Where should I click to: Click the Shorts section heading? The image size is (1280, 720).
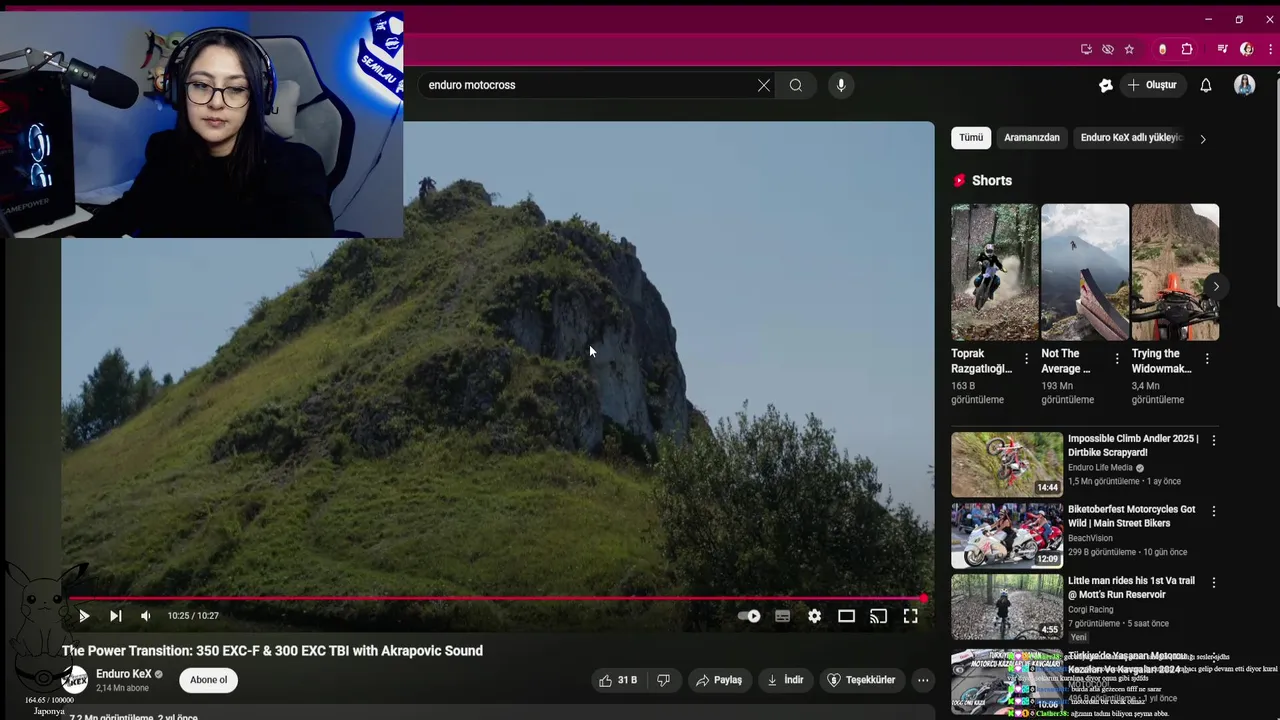(992, 181)
